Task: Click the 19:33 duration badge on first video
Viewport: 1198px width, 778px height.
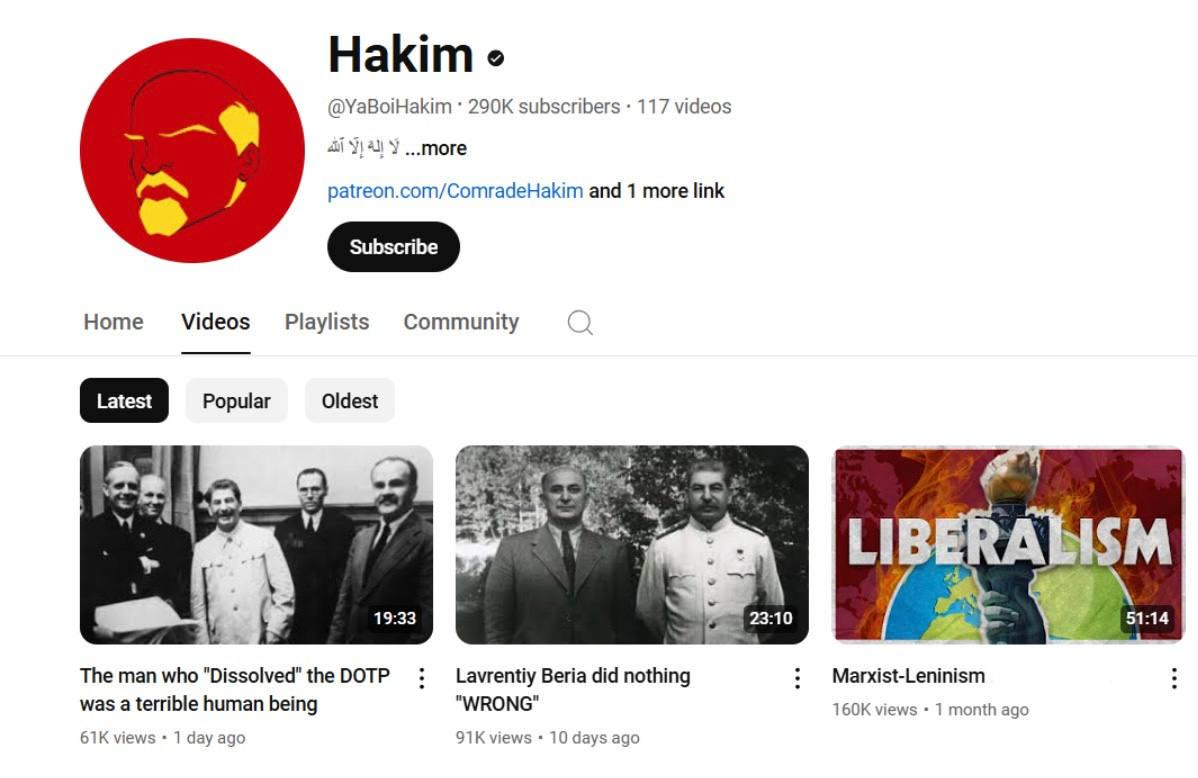Action: point(394,618)
